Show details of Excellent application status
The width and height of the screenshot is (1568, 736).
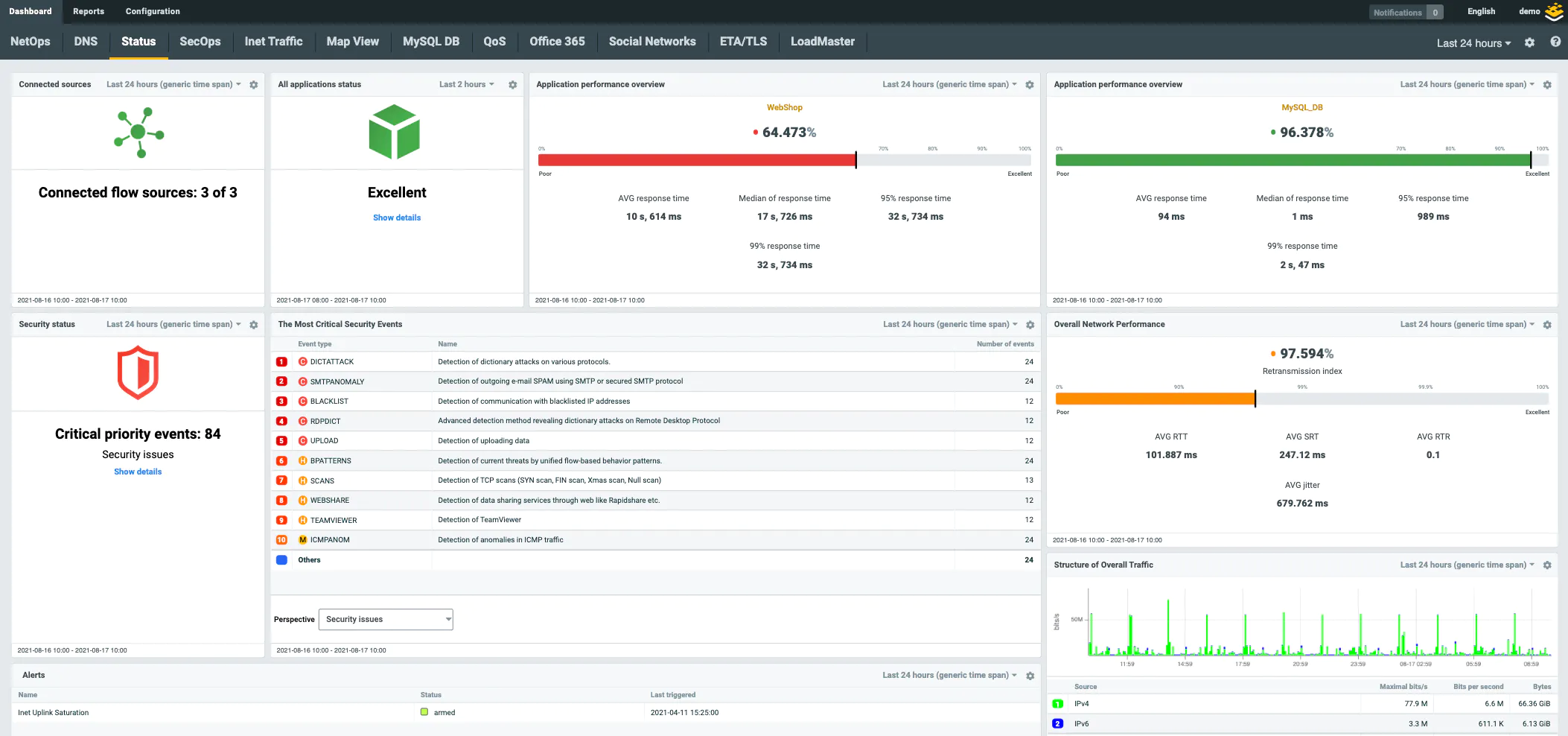point(396,218)
